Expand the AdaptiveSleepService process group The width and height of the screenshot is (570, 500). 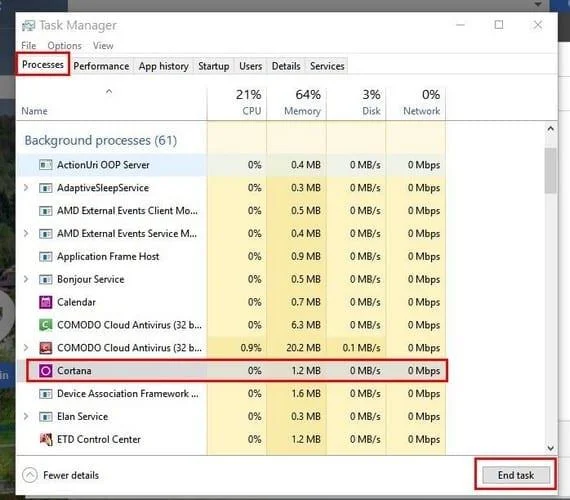(26, 188)
